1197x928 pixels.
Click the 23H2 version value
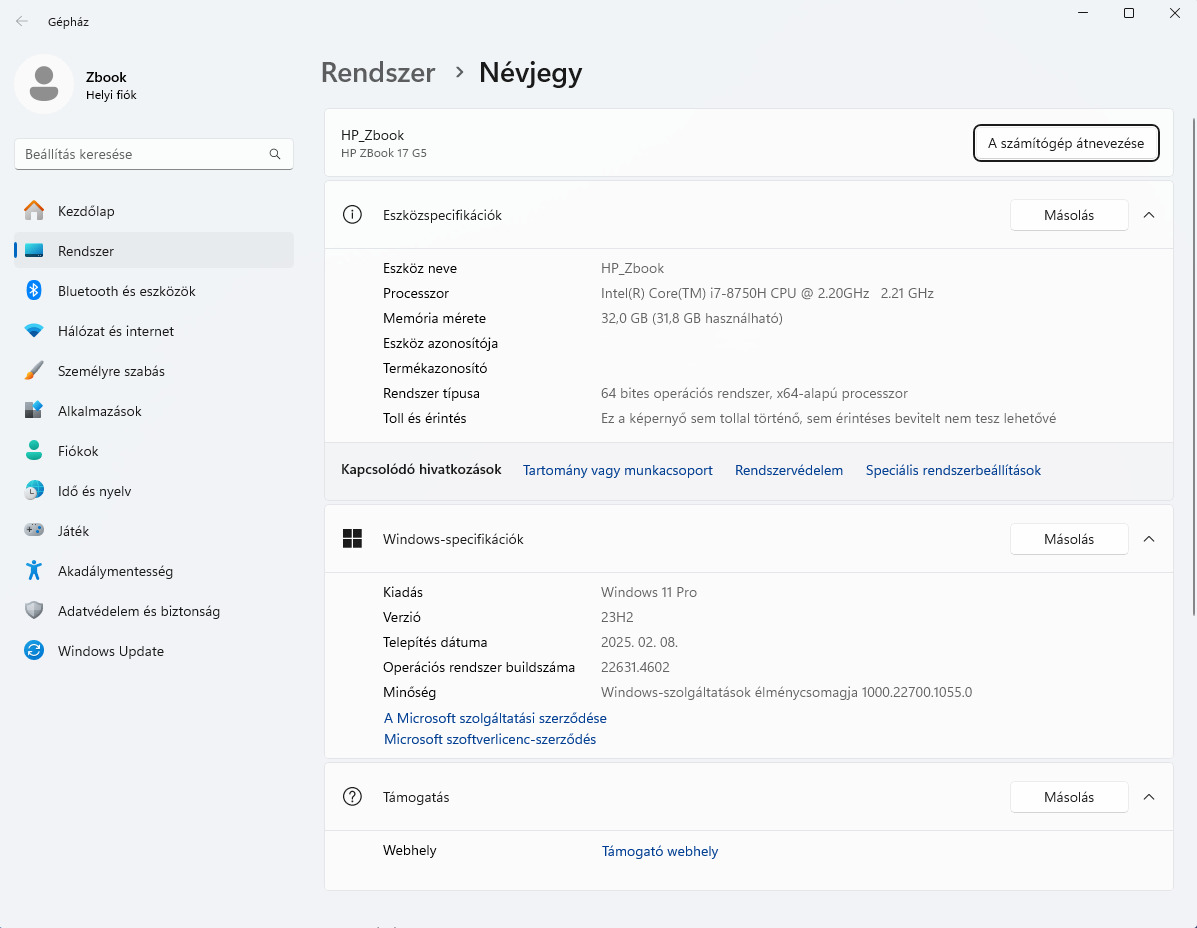click(x=617, y=617)
